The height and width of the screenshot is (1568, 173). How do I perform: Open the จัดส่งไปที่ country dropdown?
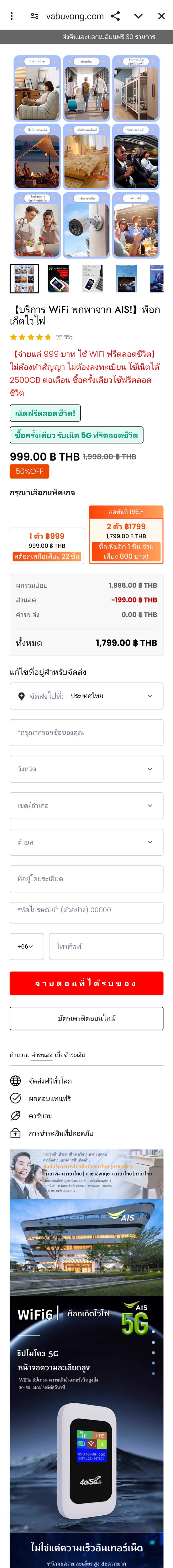tap(86, 696)
